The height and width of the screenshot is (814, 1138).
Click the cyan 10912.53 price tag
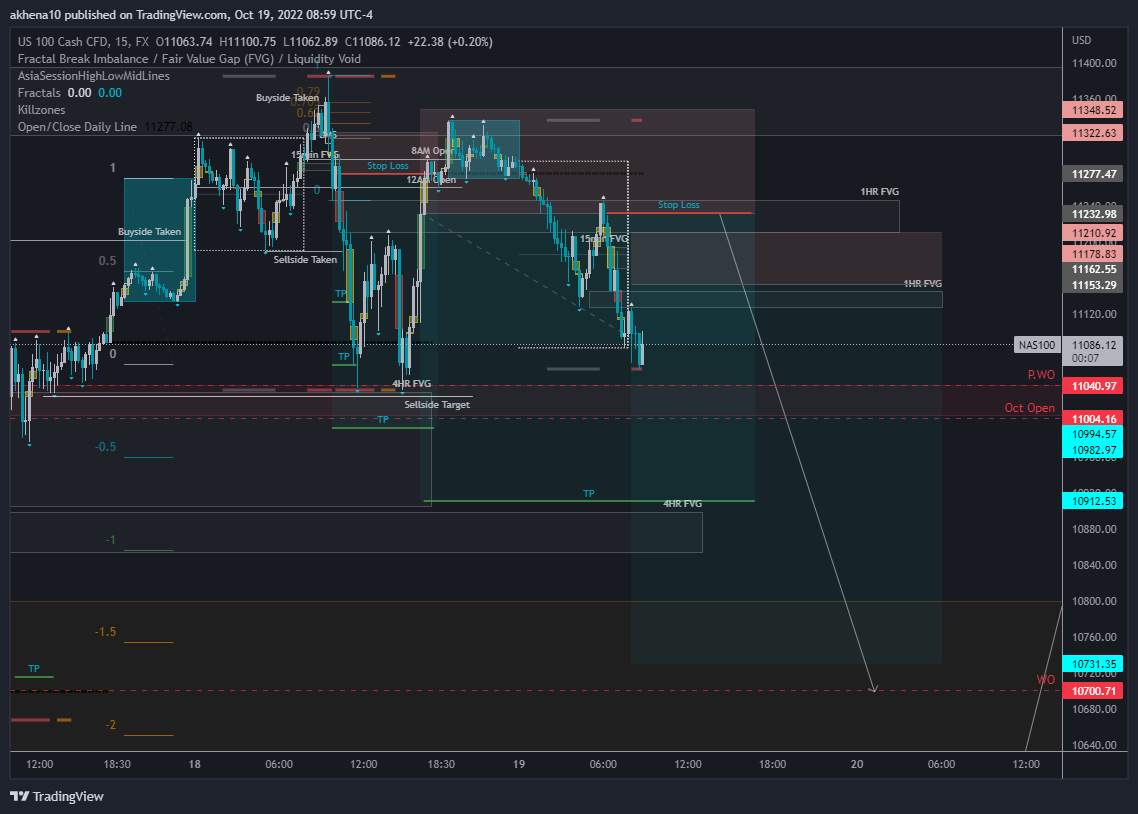tap(1094, 501)
